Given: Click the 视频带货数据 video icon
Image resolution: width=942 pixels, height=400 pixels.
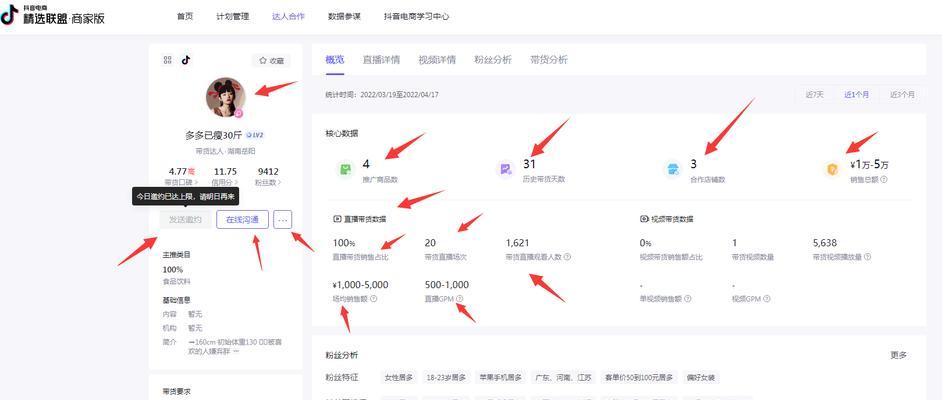Looking at the screenshot, I should click(644, 219).
